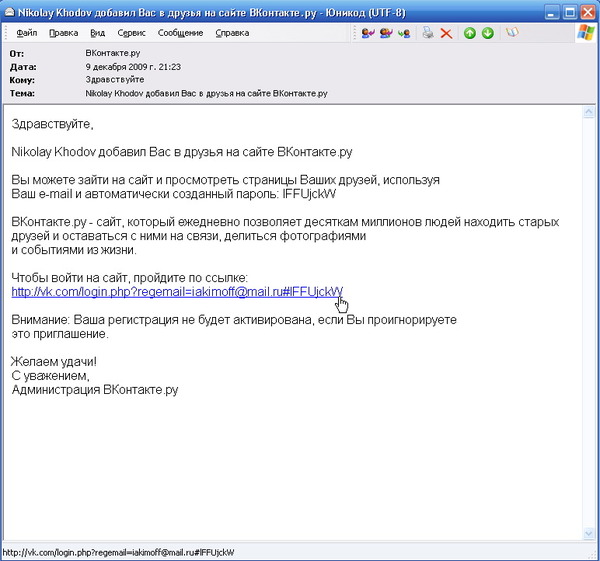Open the Сообщение menu

pos(180,33)
